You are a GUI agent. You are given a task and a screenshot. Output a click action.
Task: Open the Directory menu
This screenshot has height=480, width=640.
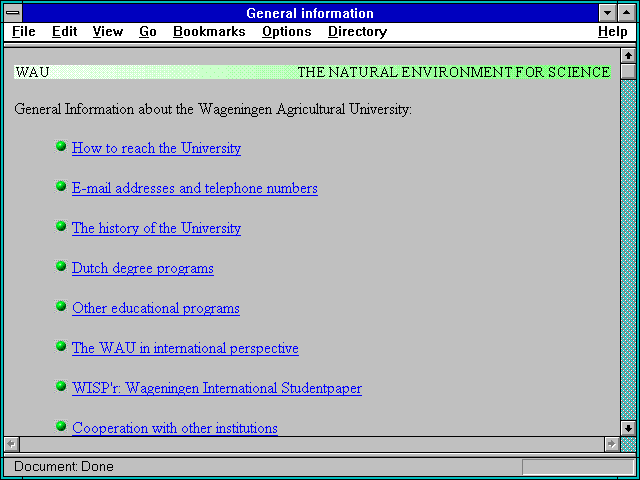click(x=358, y=32)
